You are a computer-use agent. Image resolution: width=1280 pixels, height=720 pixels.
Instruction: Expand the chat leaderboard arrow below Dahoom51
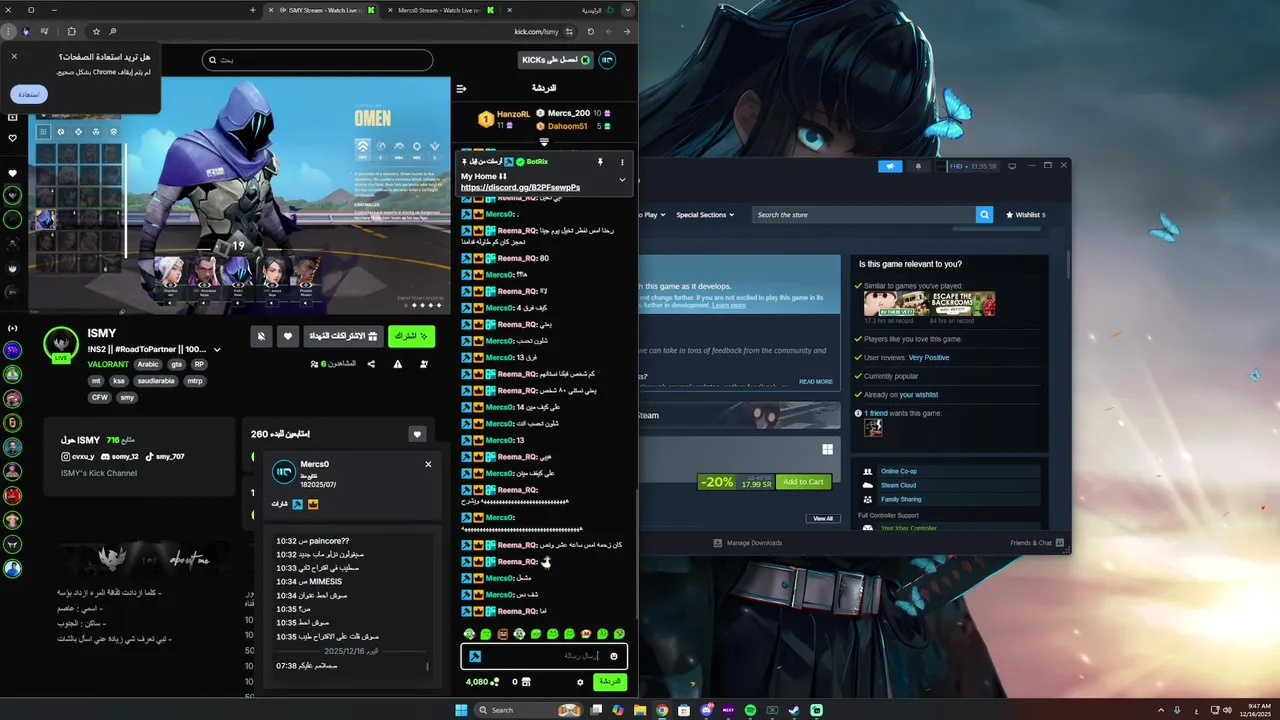point(544,142)
